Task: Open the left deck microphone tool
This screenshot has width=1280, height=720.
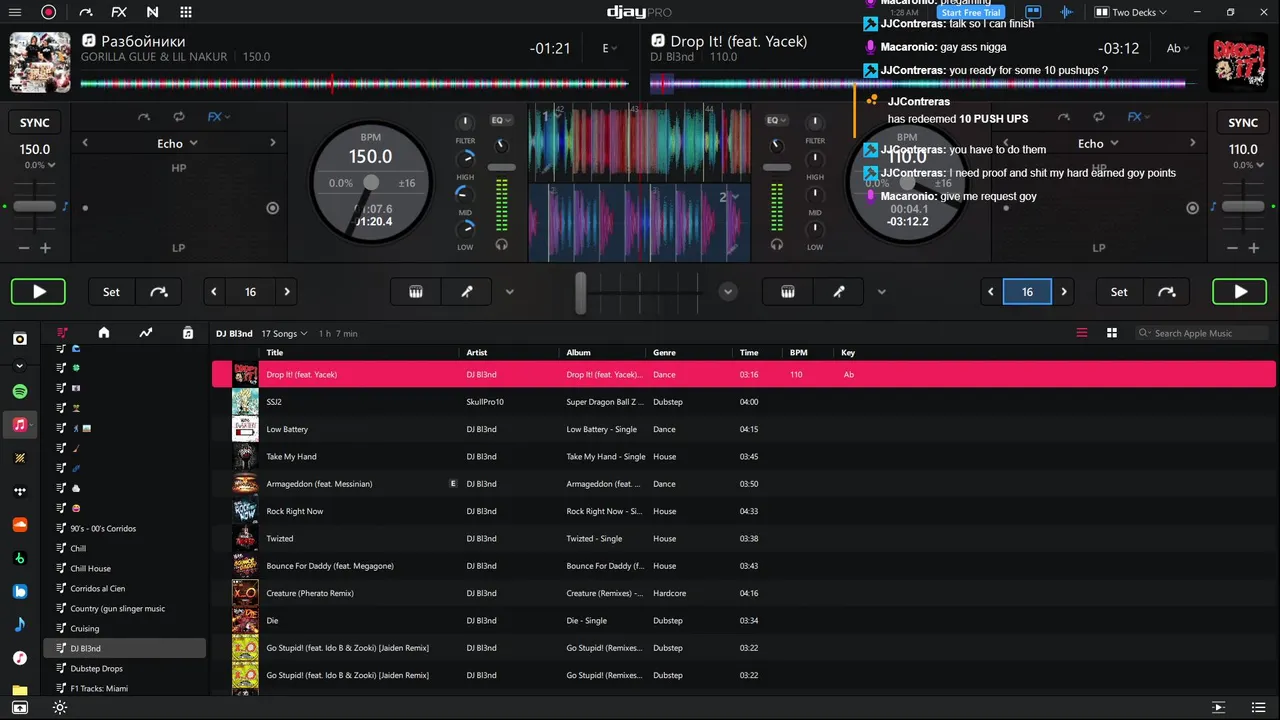Action: pyautogui.click(x=466, y=292)
